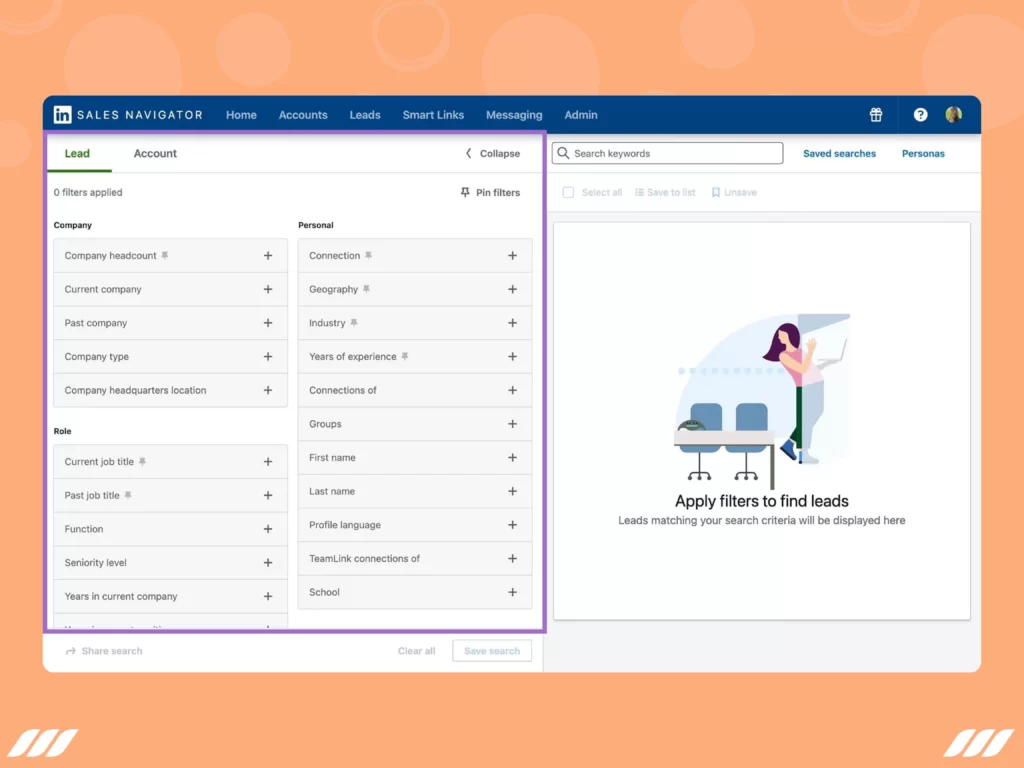Open Messaging in navigation
This screenshot has width=1024, height=768.
[x=514, y=115]
